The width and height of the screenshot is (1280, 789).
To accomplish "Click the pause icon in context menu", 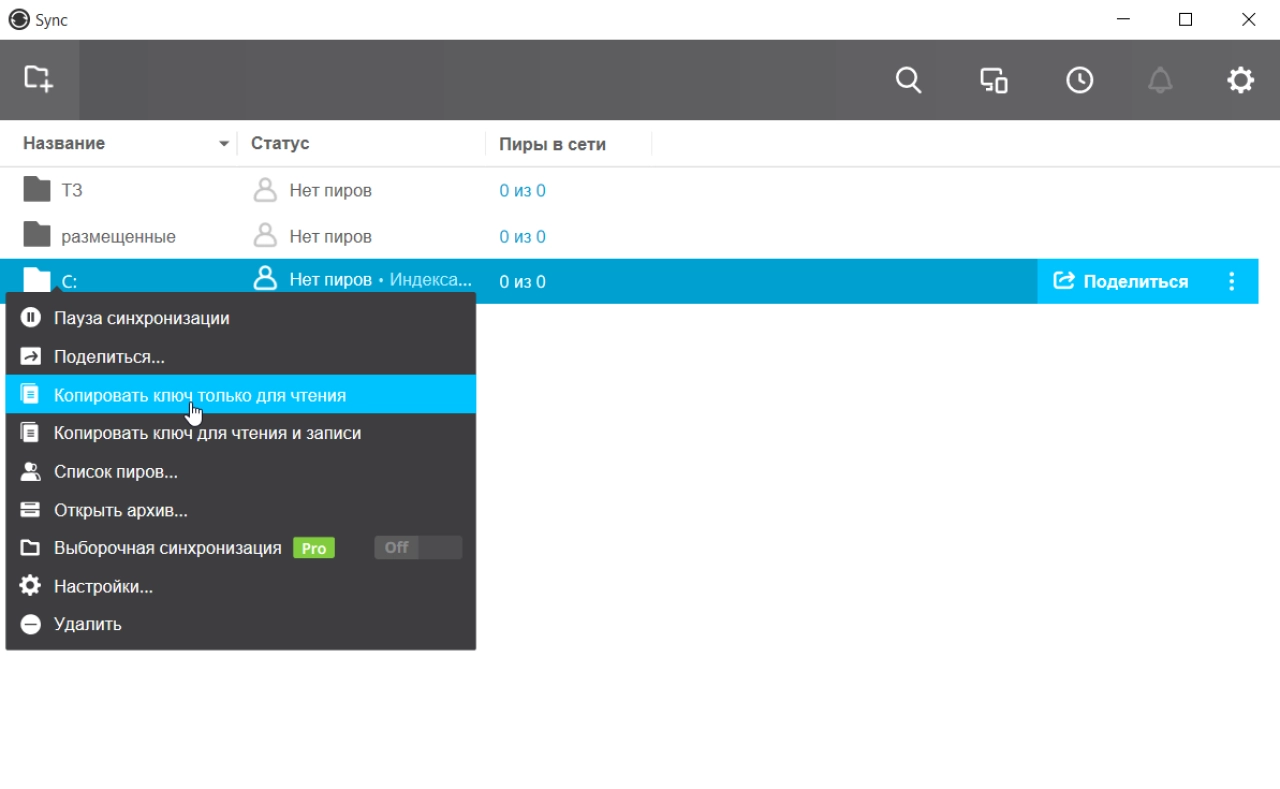I will tap(30, 318).
